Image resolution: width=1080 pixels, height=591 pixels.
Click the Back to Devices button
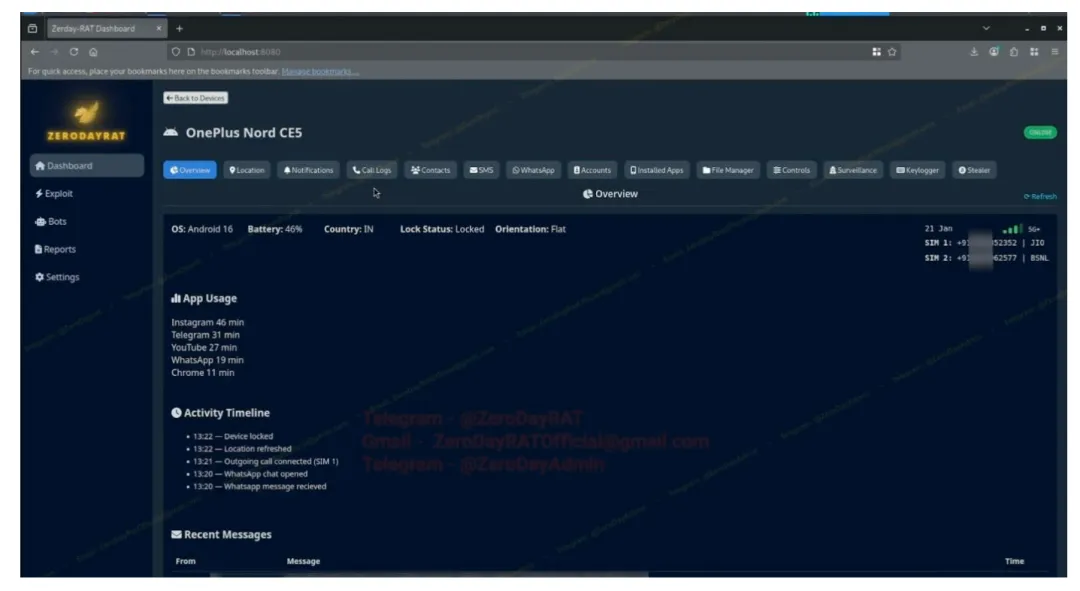tap(196, 98)
